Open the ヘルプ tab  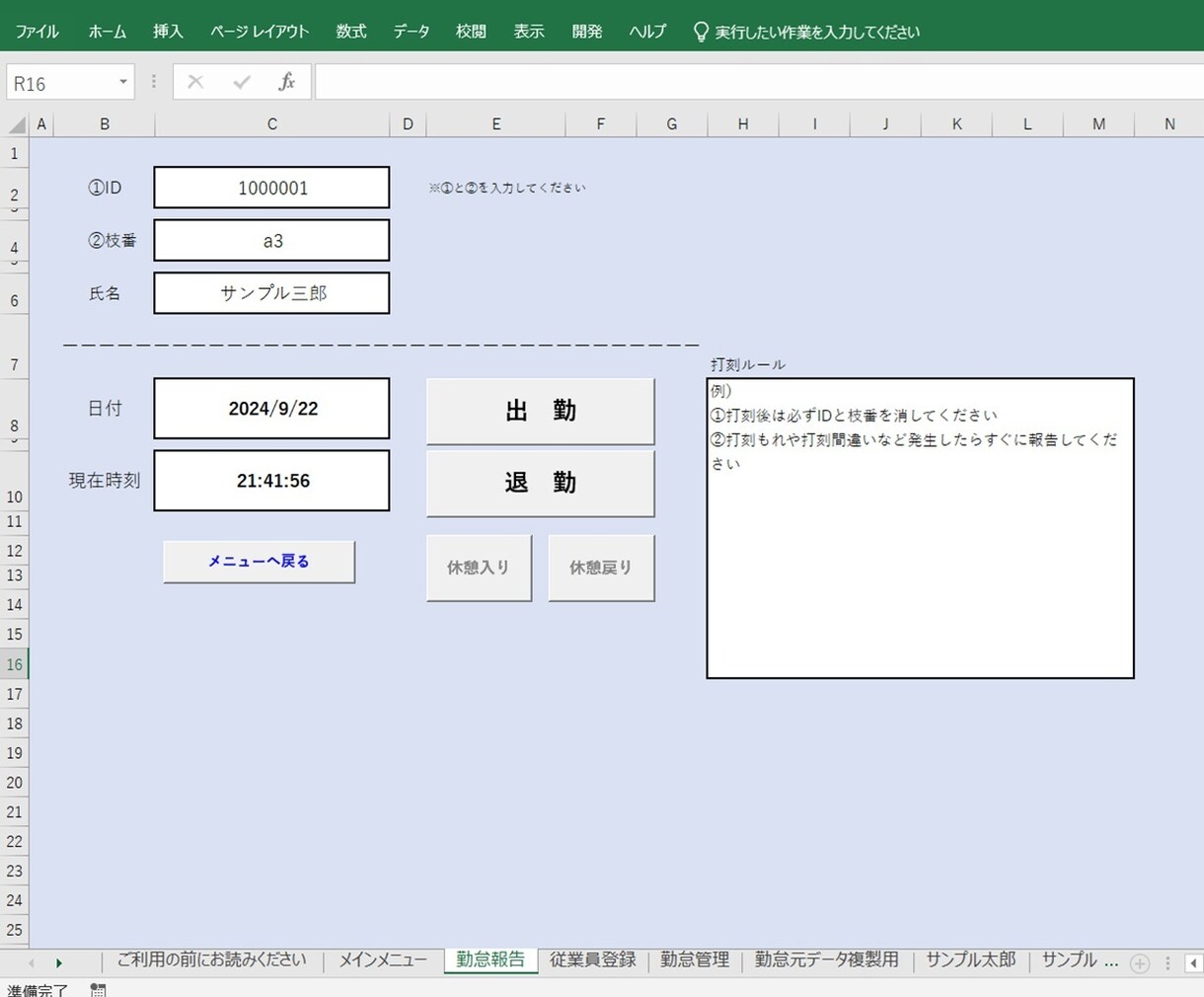coord(647,32)
